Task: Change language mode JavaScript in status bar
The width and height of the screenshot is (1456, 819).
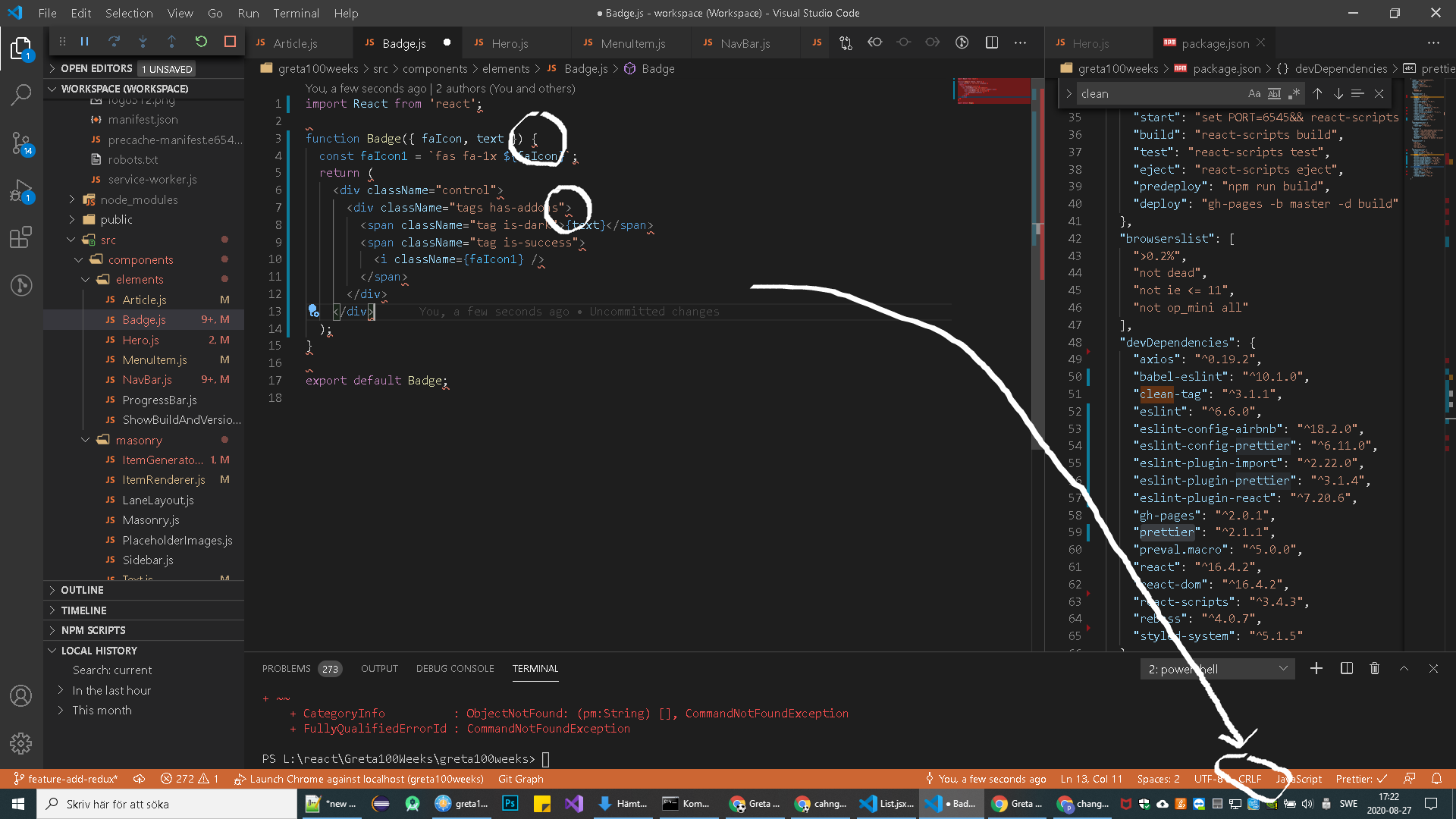Action: 1298,779
